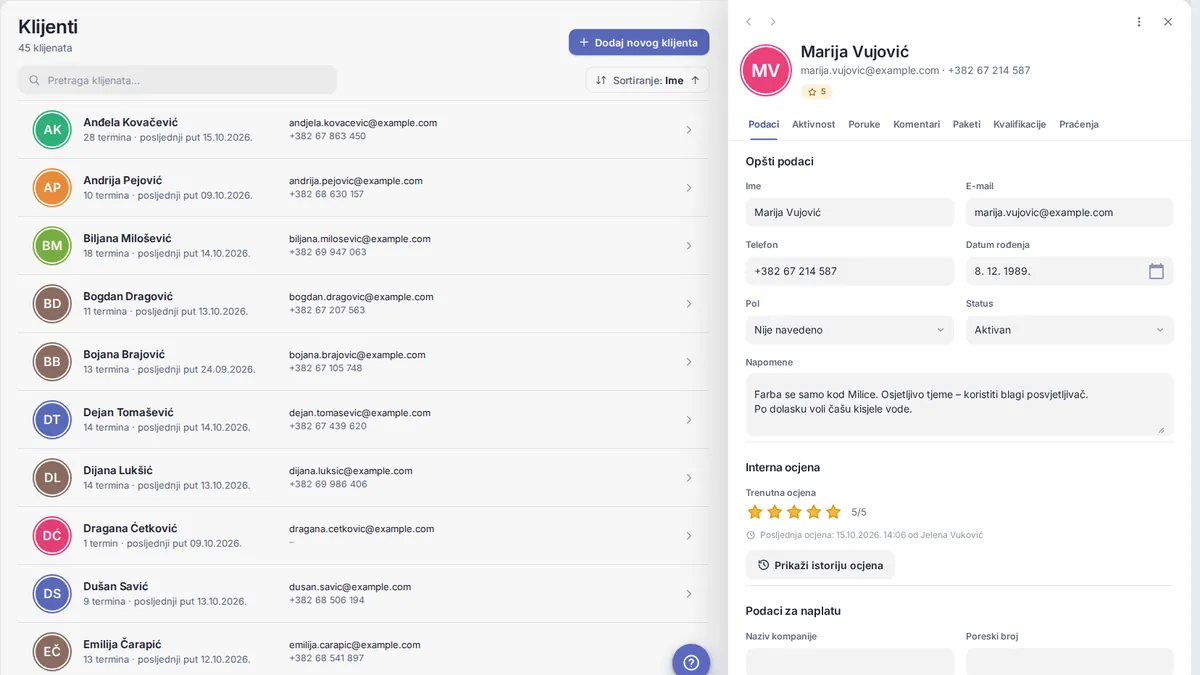This screenshot has width=1200, height=675.
Task: Click the EČ avatar for Emilija Čarapić
Action: tap(52, 652)
